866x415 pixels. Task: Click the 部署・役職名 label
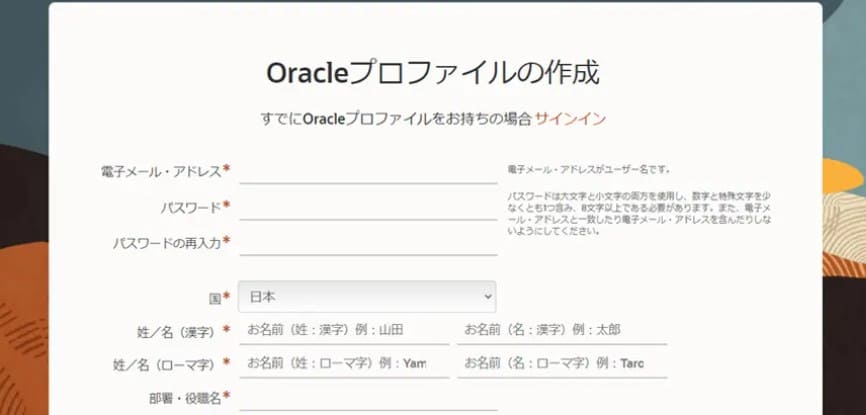coord(185,398)
